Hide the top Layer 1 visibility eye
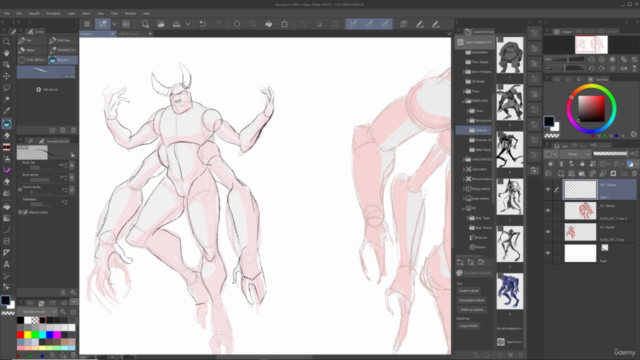Viewport: 640px width, 360px height. point(548,189)
